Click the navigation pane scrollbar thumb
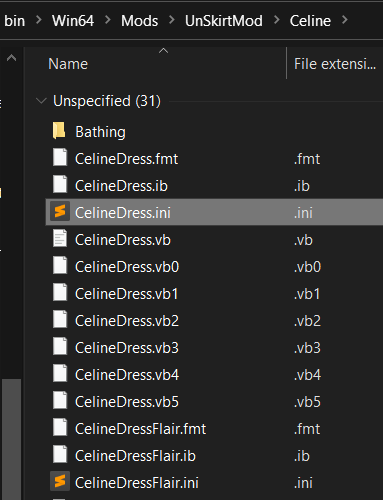 [x=11, y=439]
